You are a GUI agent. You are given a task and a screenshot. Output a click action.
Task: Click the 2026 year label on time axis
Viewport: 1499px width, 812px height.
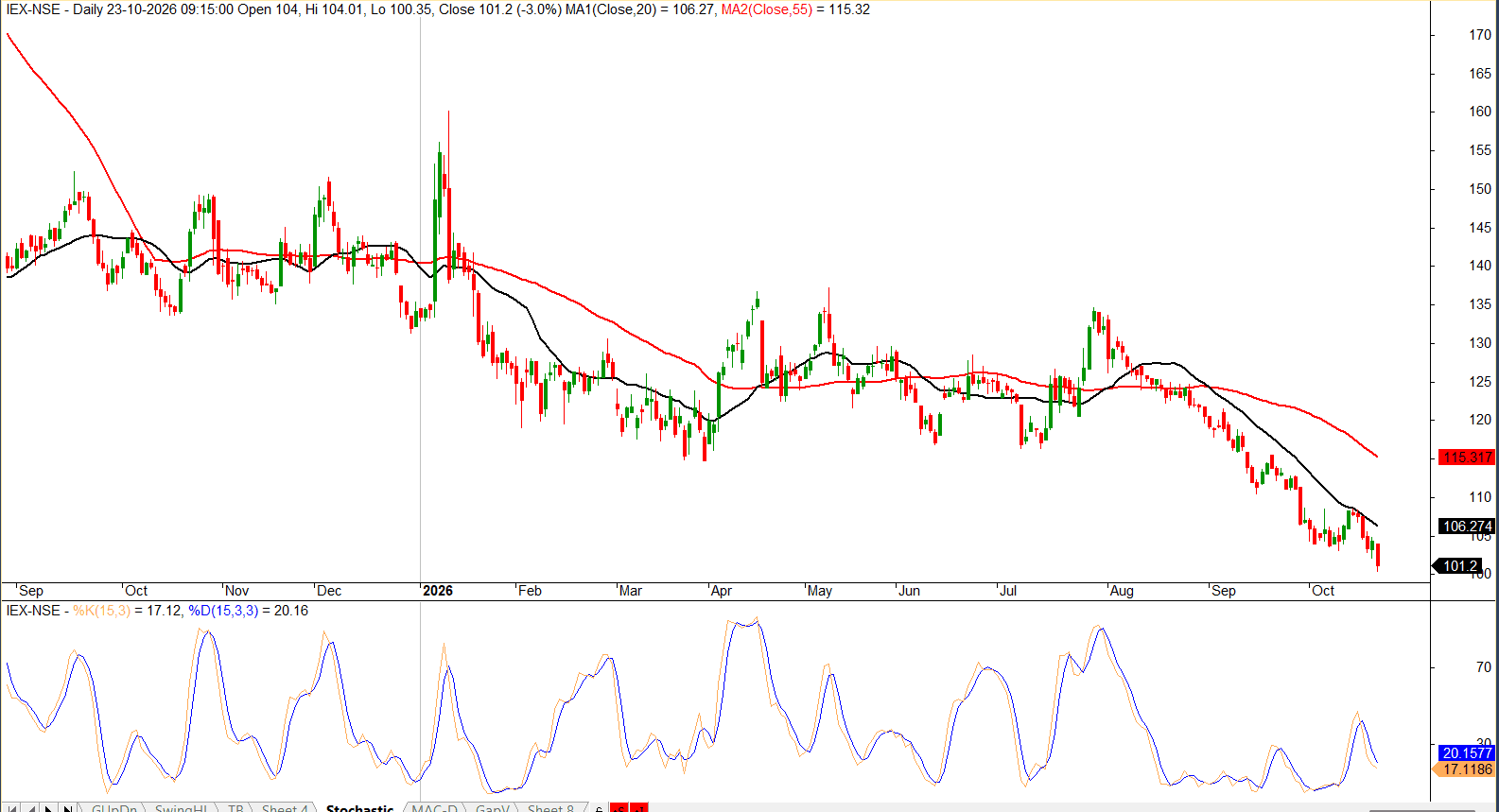click(438, 591)
